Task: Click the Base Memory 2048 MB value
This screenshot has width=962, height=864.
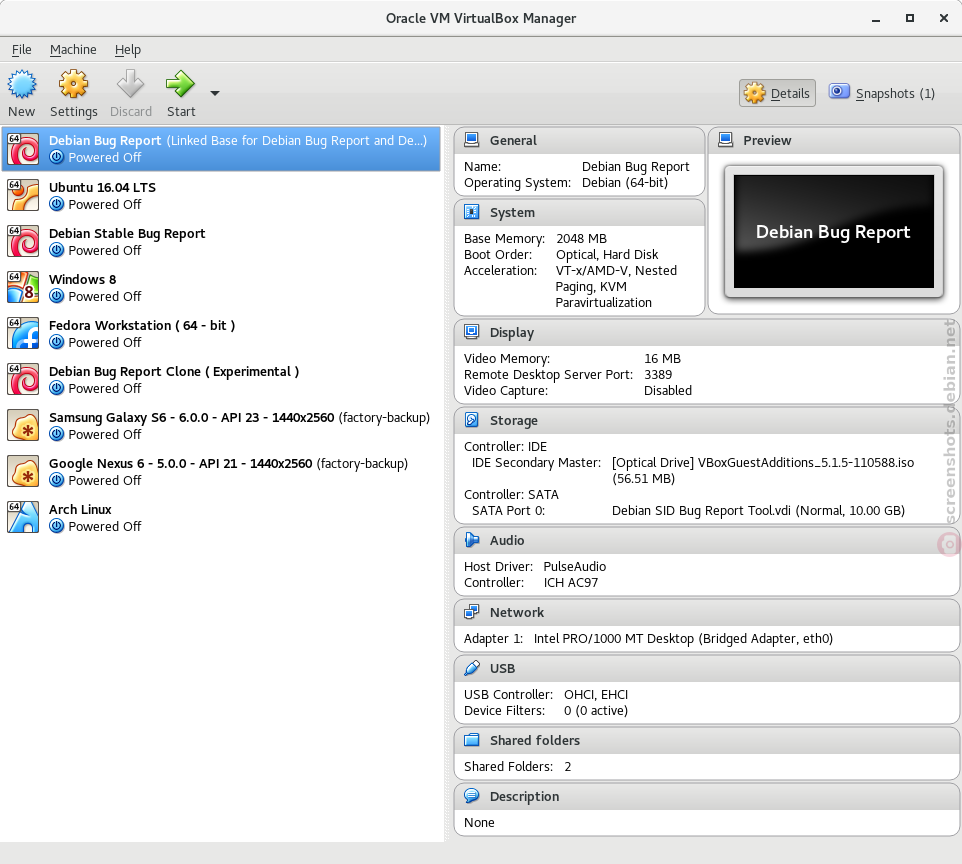Action: pyautogui.click(x=581, y=238)
